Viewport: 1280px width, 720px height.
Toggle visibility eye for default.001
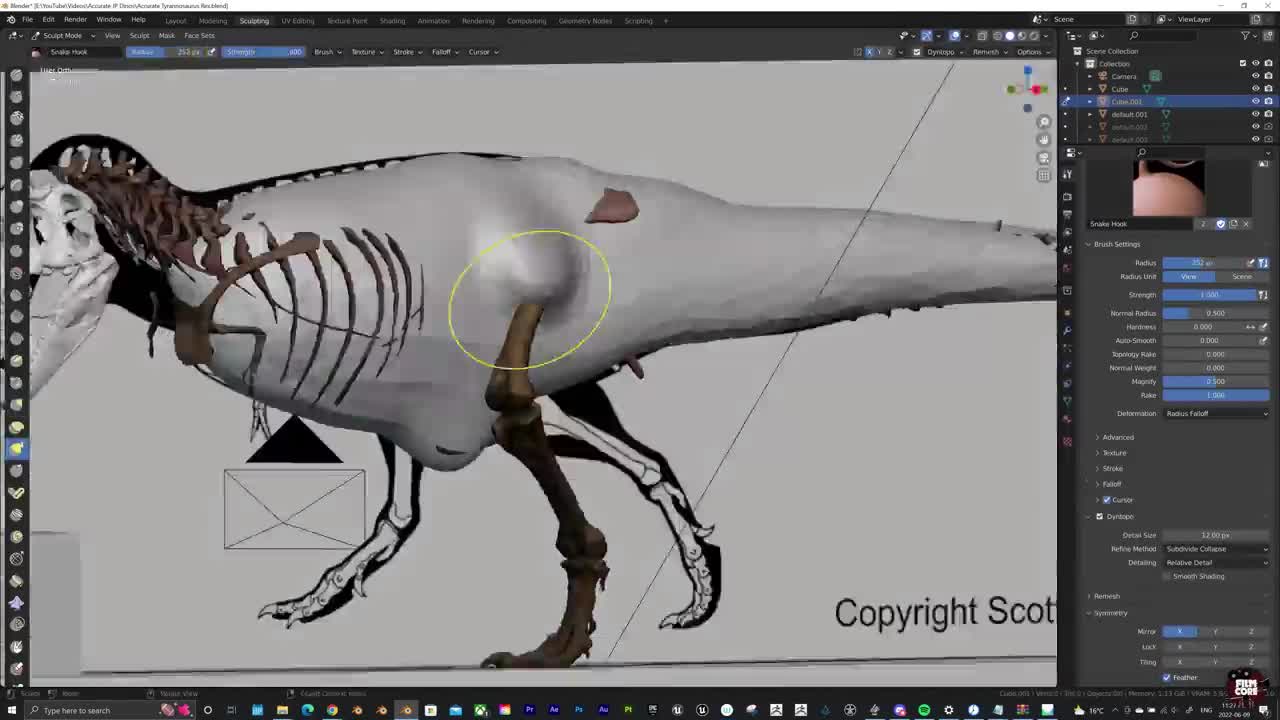pyautogui.click(x=1256, y=114)
